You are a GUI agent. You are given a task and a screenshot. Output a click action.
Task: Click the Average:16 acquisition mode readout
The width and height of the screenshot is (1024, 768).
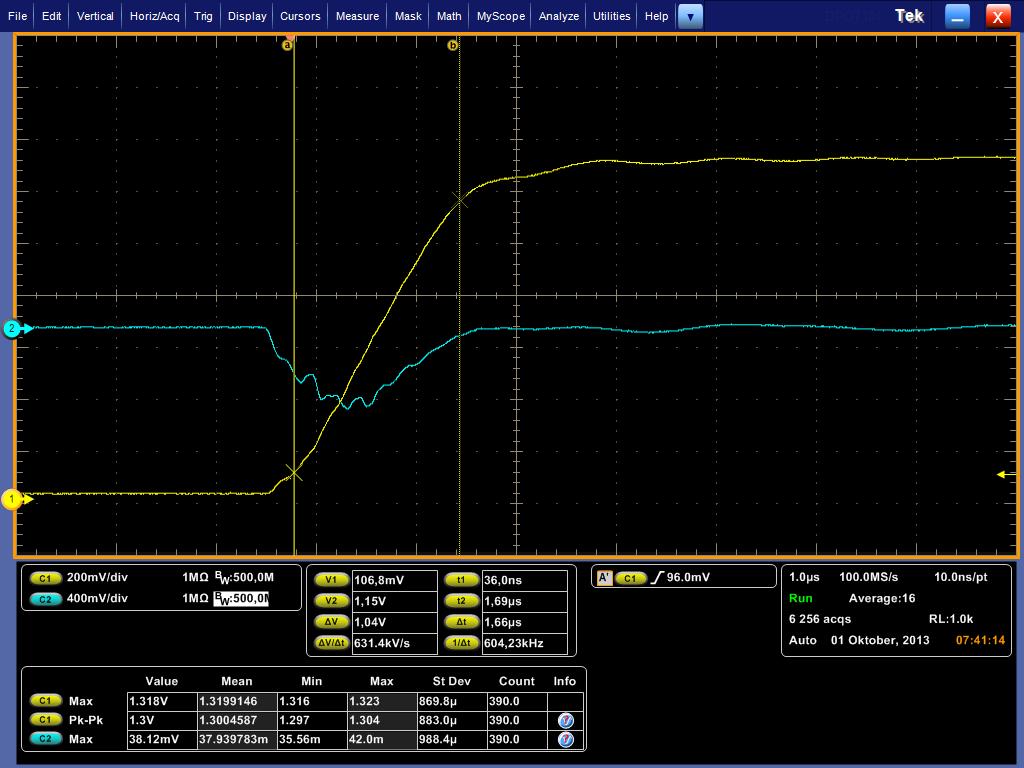point(882,598)
